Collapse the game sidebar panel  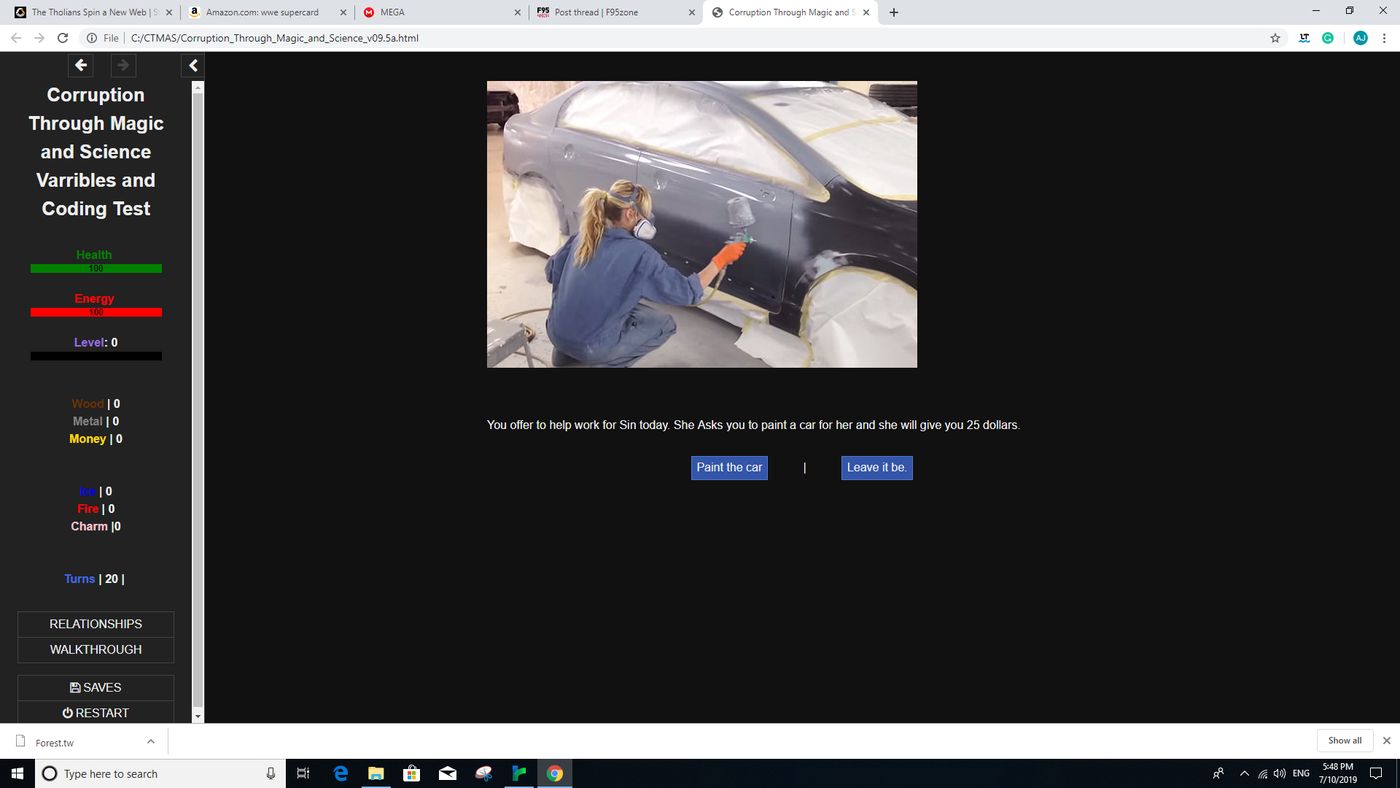click(193, 65)
